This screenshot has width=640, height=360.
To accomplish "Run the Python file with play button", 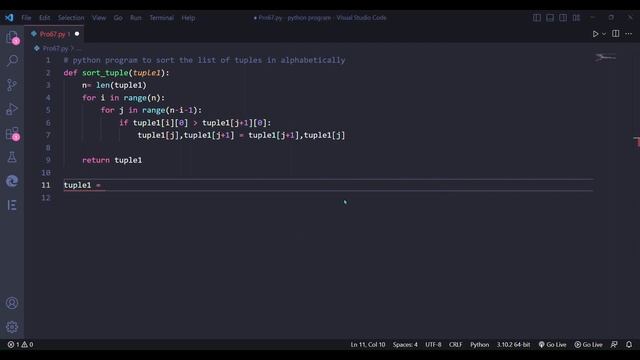I will (595, 34).
